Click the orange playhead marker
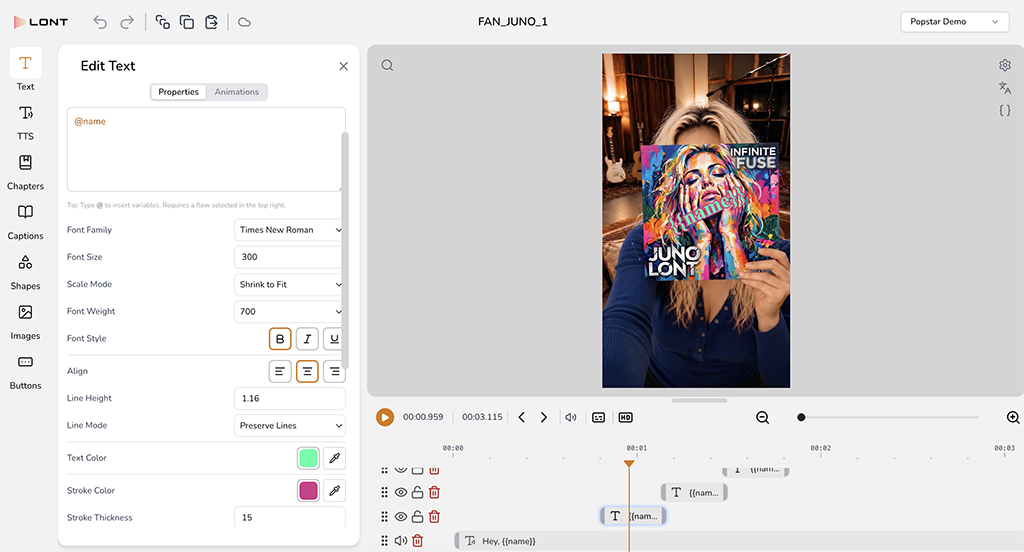The image size is (1024, 552). [x=629, y=464]
